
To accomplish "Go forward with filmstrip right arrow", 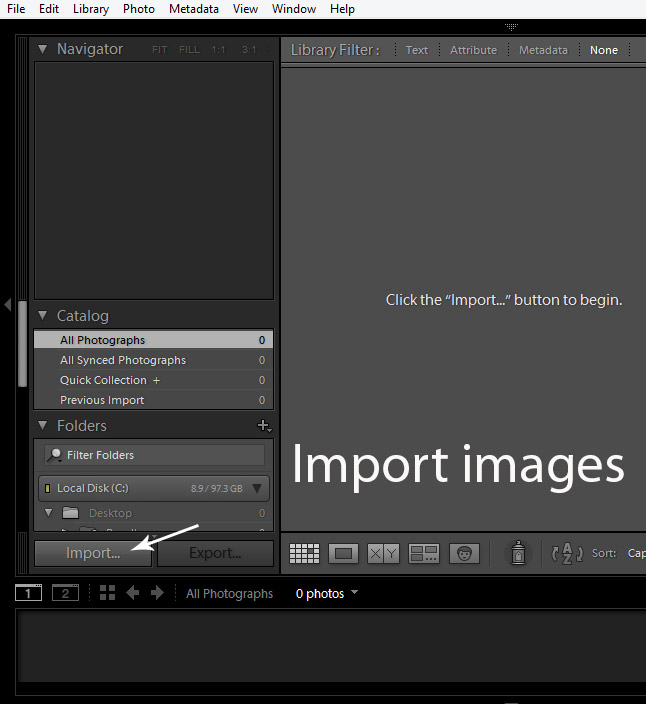I will [157, 593].
